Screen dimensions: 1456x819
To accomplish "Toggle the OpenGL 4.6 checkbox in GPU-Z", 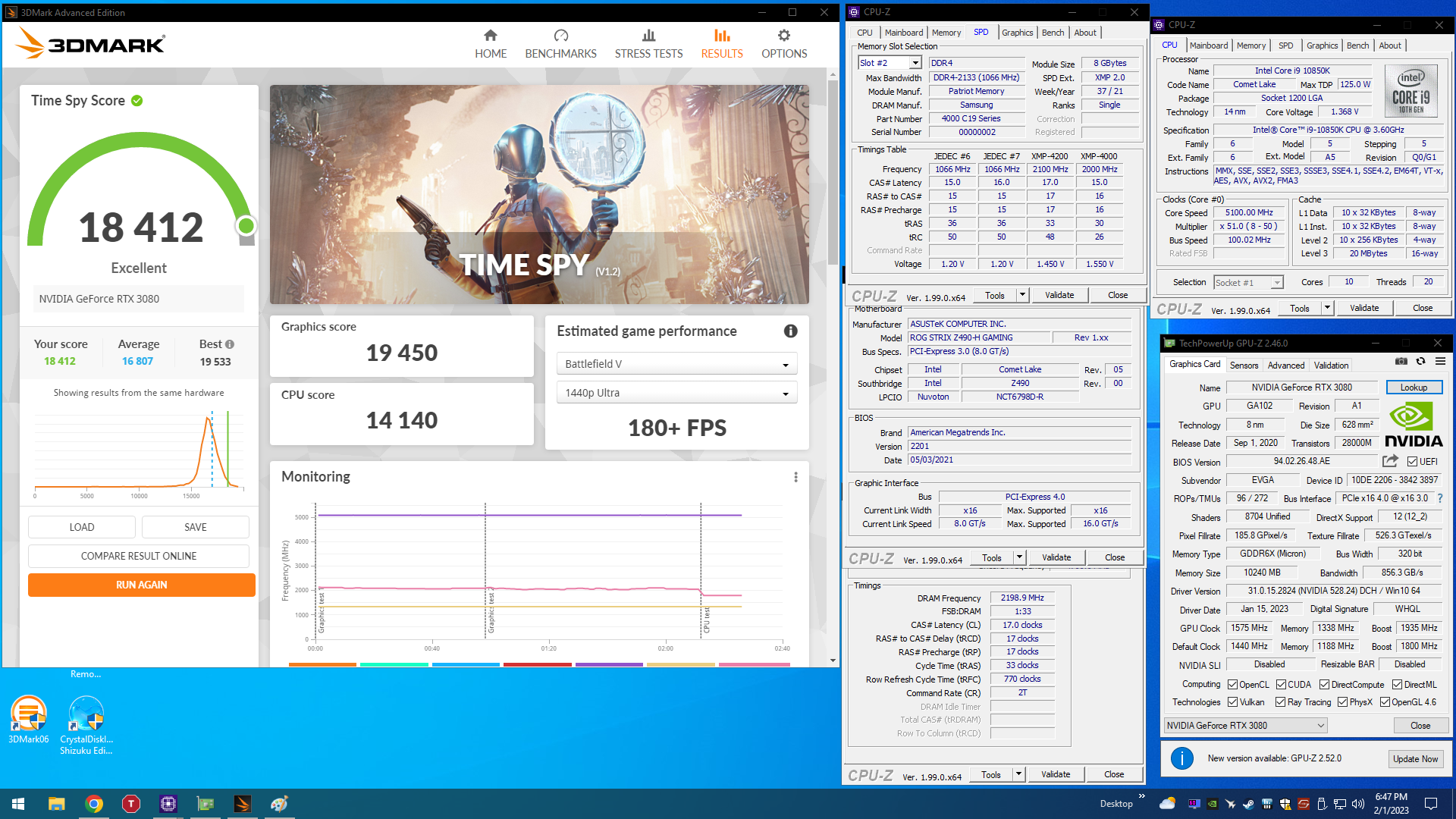I will click(1385, 702).
